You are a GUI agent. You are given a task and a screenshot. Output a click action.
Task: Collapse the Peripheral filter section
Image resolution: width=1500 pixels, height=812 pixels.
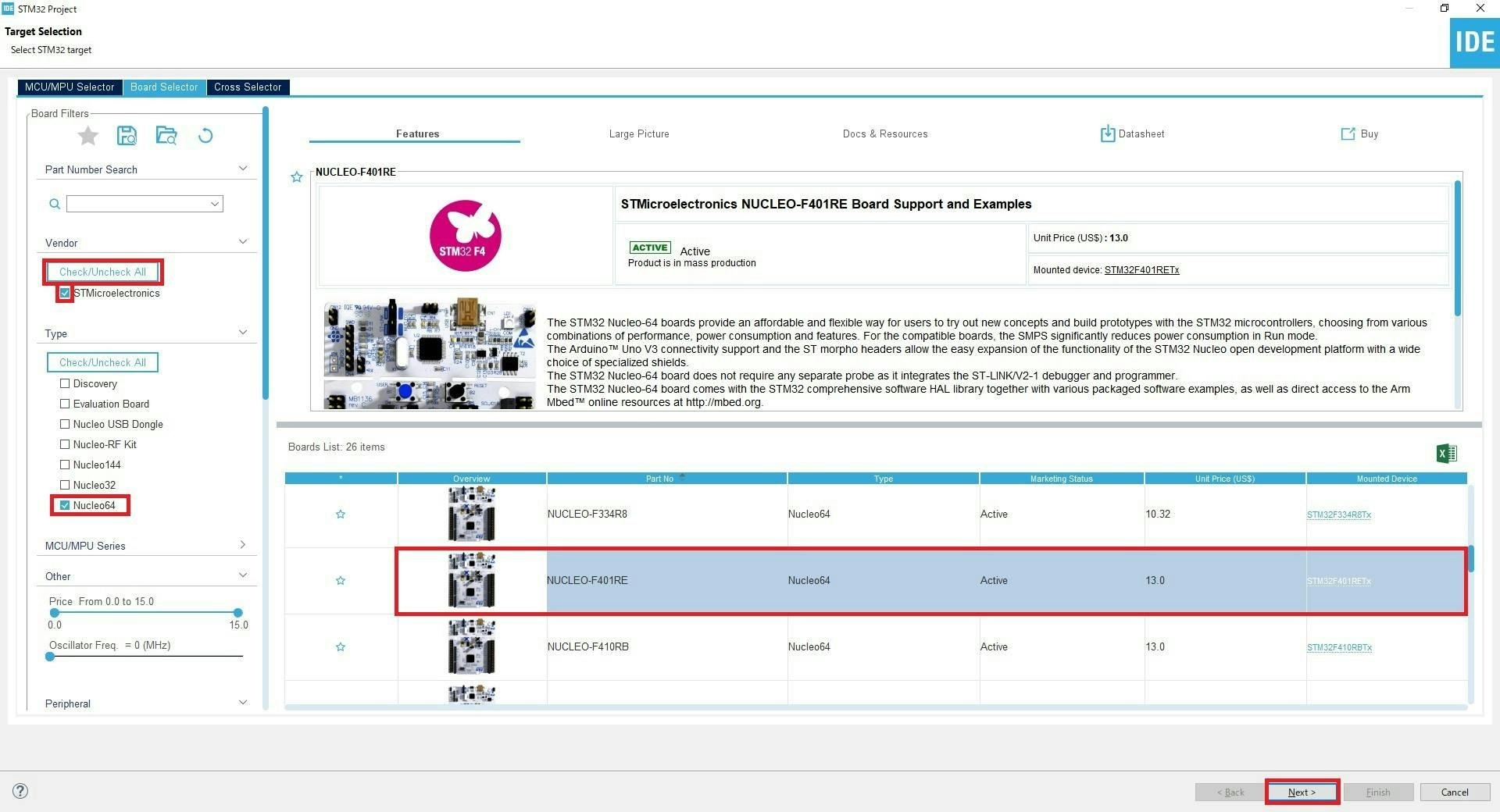243,703
